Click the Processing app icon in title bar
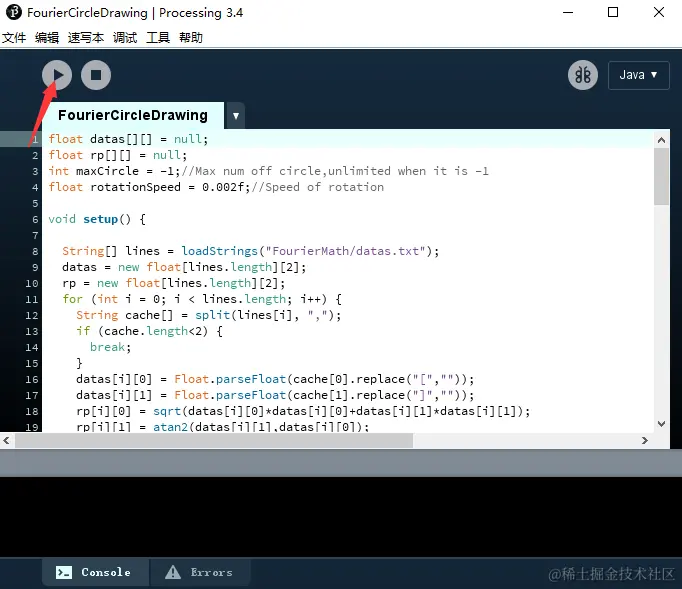The image size is (682, 589). tap(13, 12)
